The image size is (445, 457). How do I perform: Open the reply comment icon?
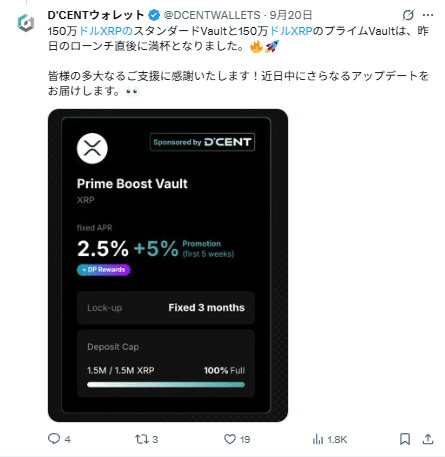point(54,439)
